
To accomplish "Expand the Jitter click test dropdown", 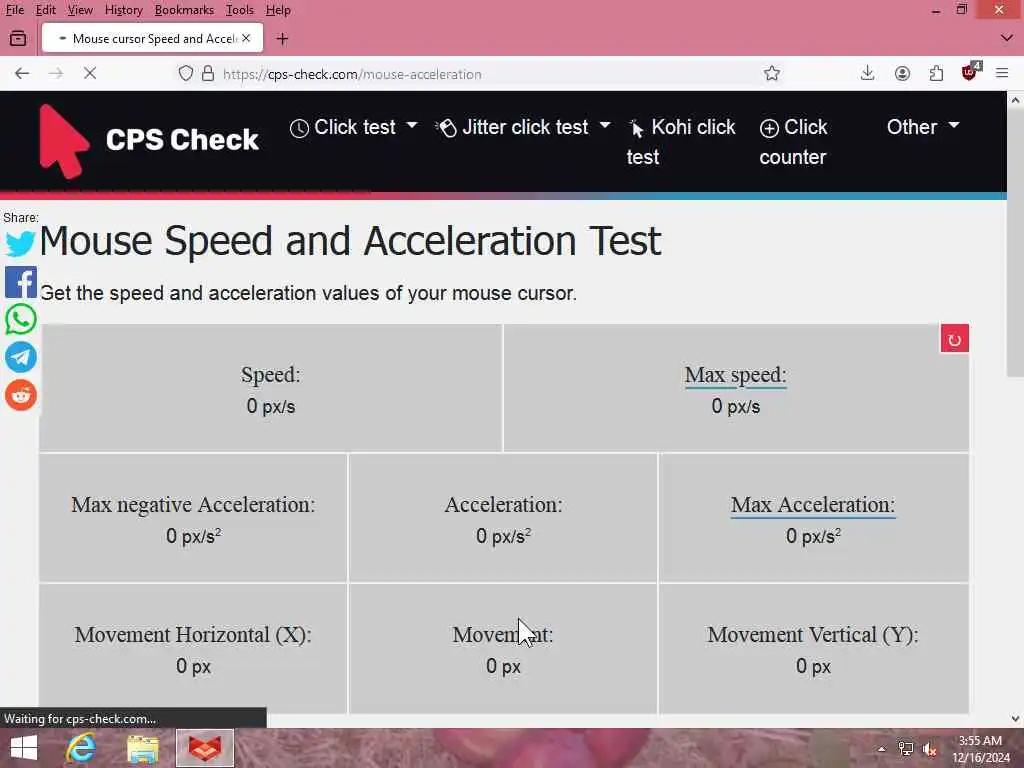I will [x=523, y=127].
